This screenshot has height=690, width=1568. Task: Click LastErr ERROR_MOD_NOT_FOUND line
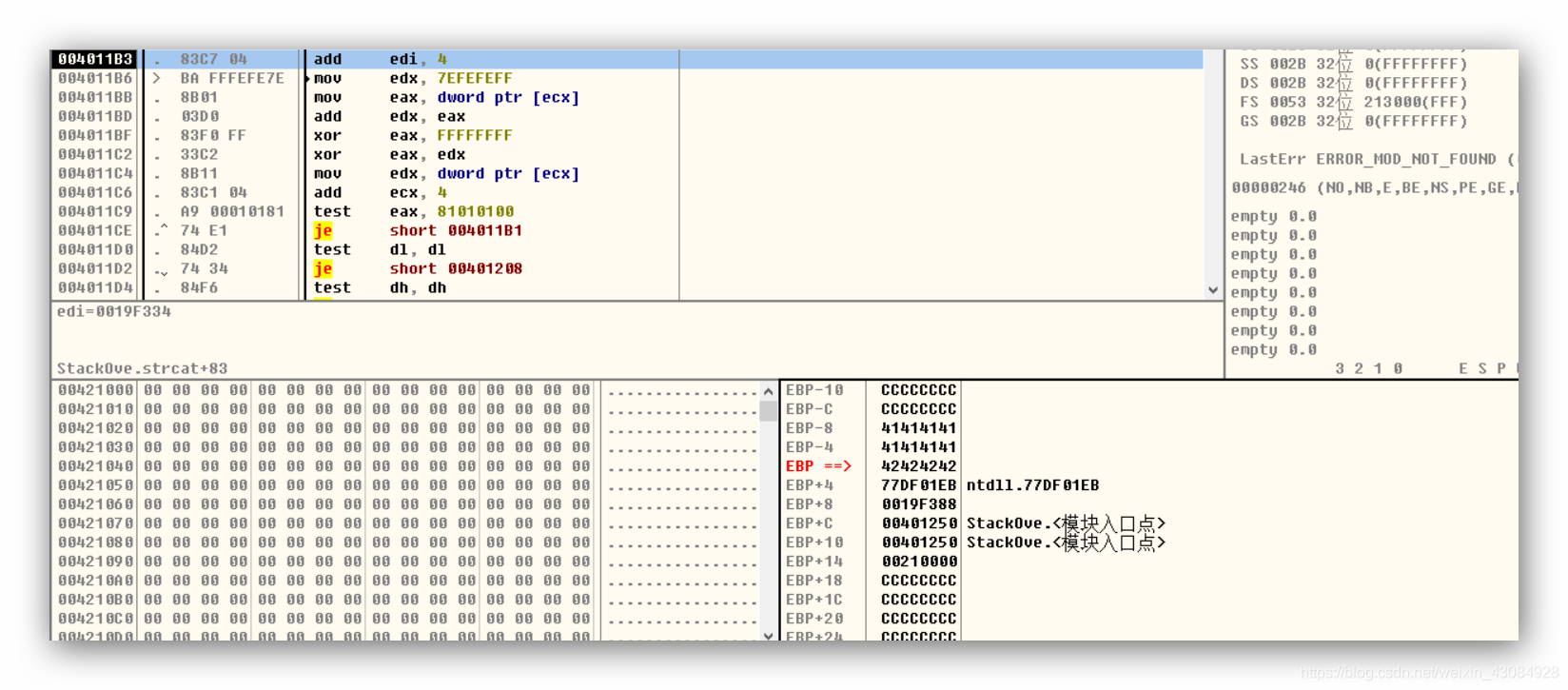tap(1377, 159)
